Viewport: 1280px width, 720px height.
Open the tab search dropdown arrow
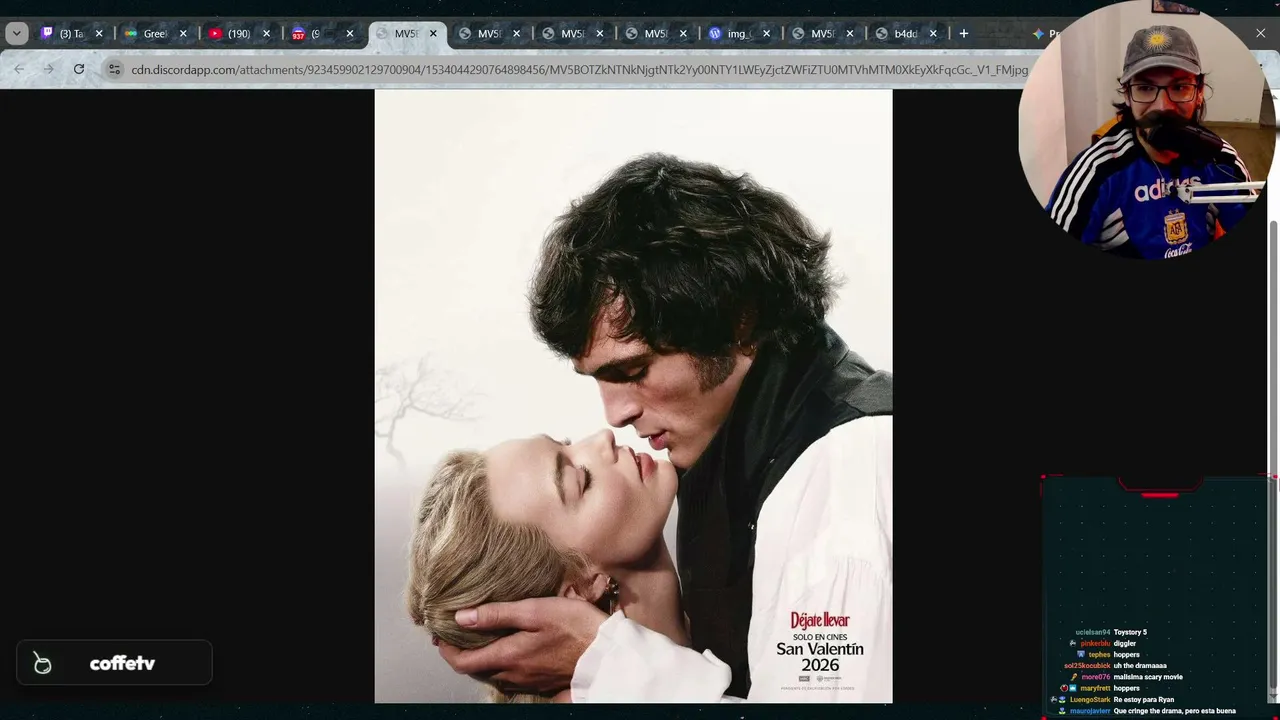pos(16,33)
